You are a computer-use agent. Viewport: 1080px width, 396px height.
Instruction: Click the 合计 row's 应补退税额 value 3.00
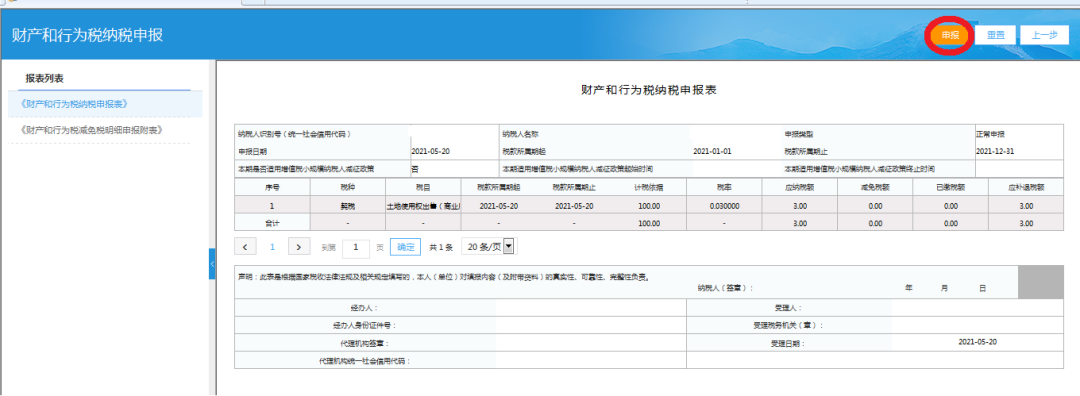coord(1026,224)
